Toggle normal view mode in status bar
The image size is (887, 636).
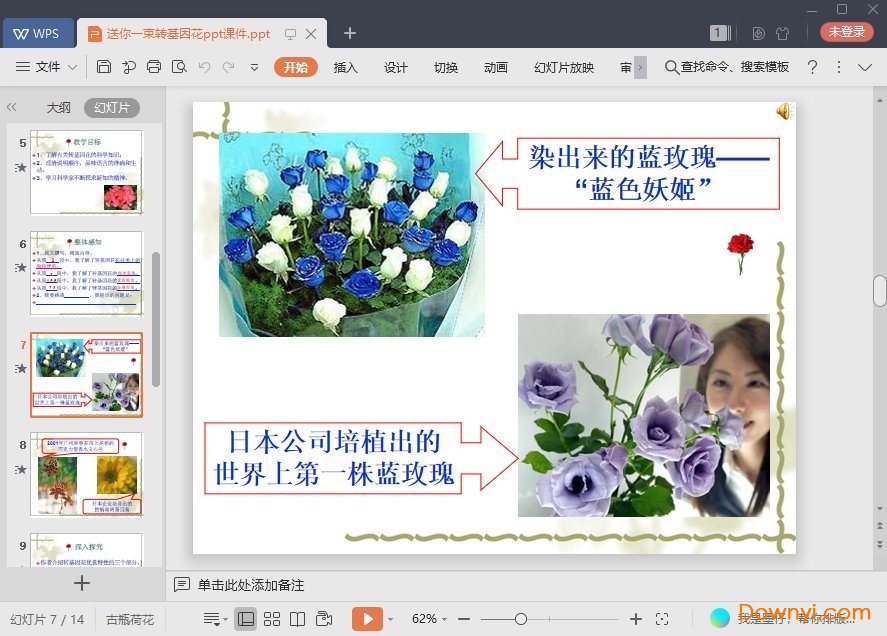[246, 619]
